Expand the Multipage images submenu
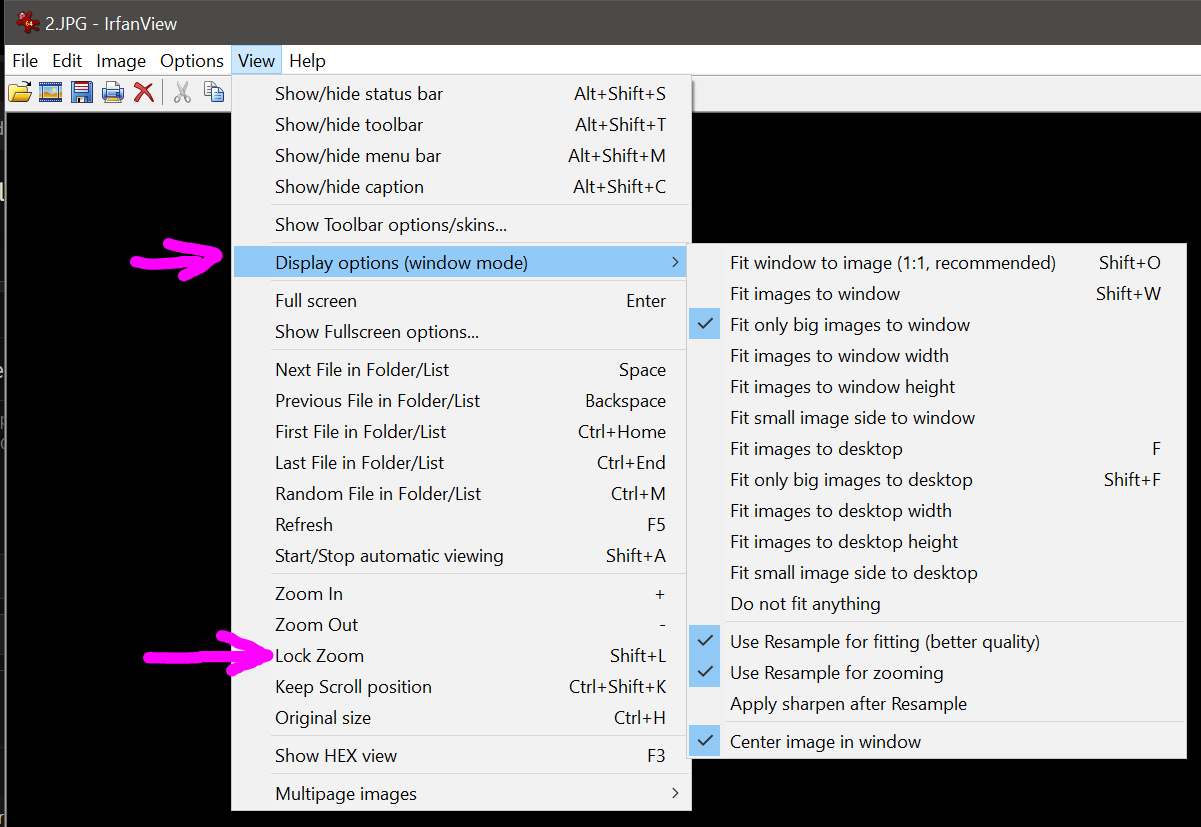This screenshot has width=1201, height=827. click(461, 794)
